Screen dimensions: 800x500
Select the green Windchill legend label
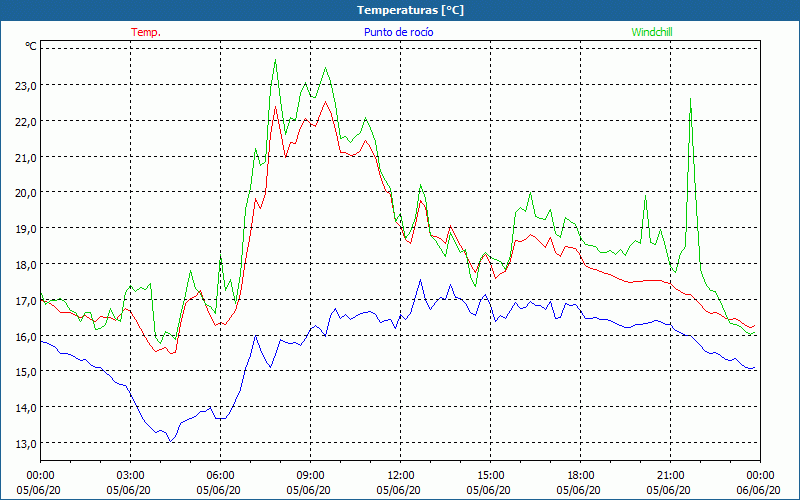pyautogui.click(x=652, y=32)
